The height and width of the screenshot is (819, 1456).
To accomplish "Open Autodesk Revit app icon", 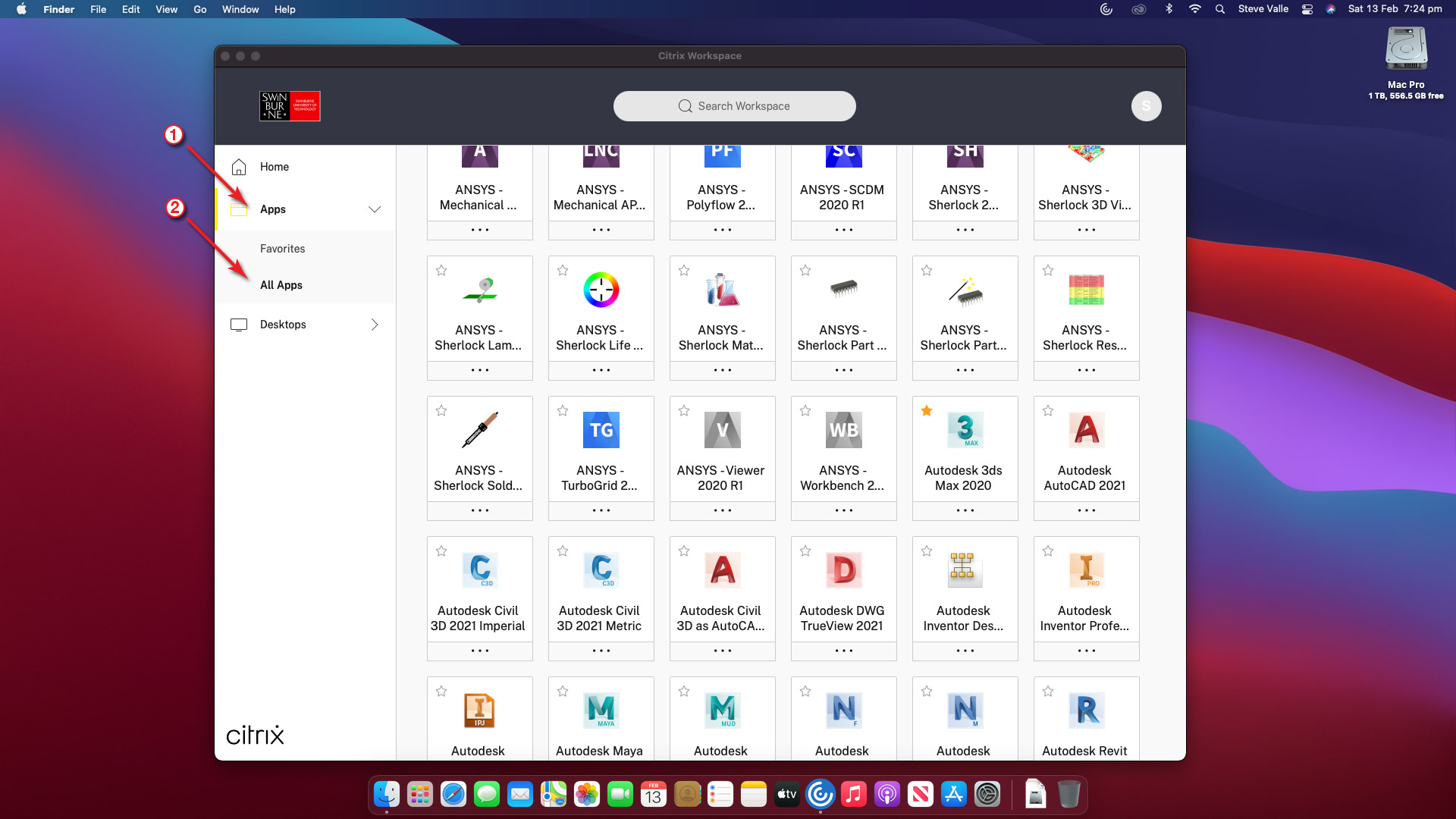I will click(1086, 711).
